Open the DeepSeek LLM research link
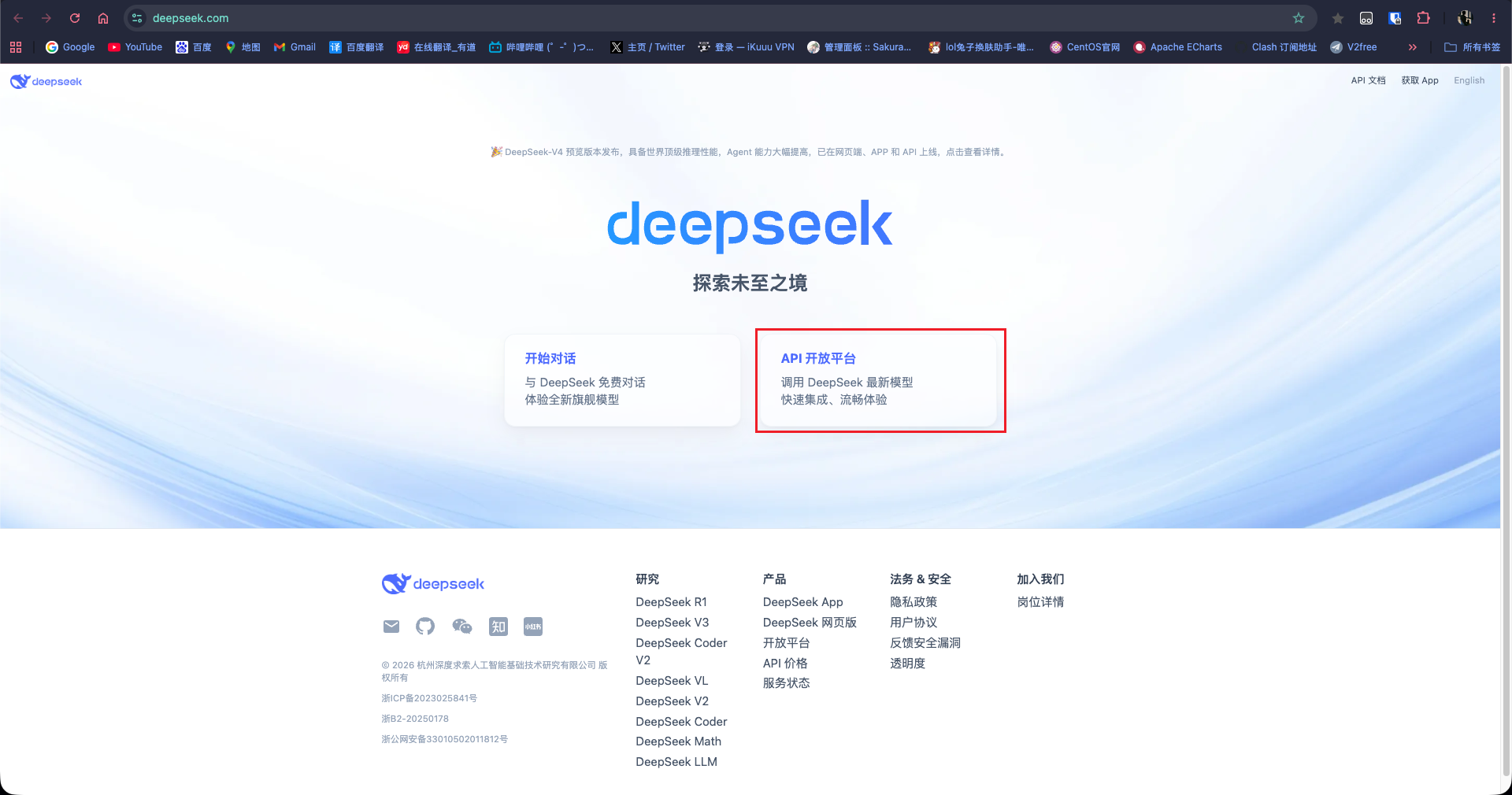Image resolution: width=1512 pixels, height=795 pixels. tap(676, 762)
